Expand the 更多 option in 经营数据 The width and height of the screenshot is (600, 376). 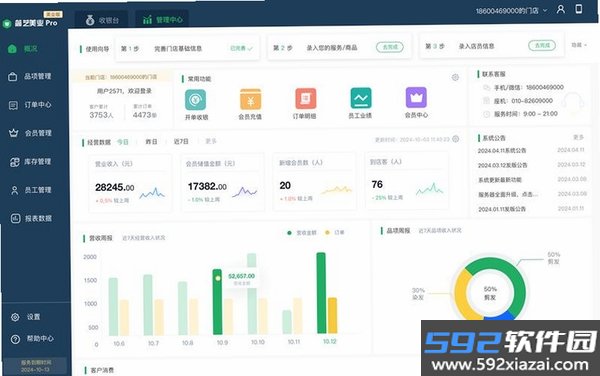click(x=211, y=141)
